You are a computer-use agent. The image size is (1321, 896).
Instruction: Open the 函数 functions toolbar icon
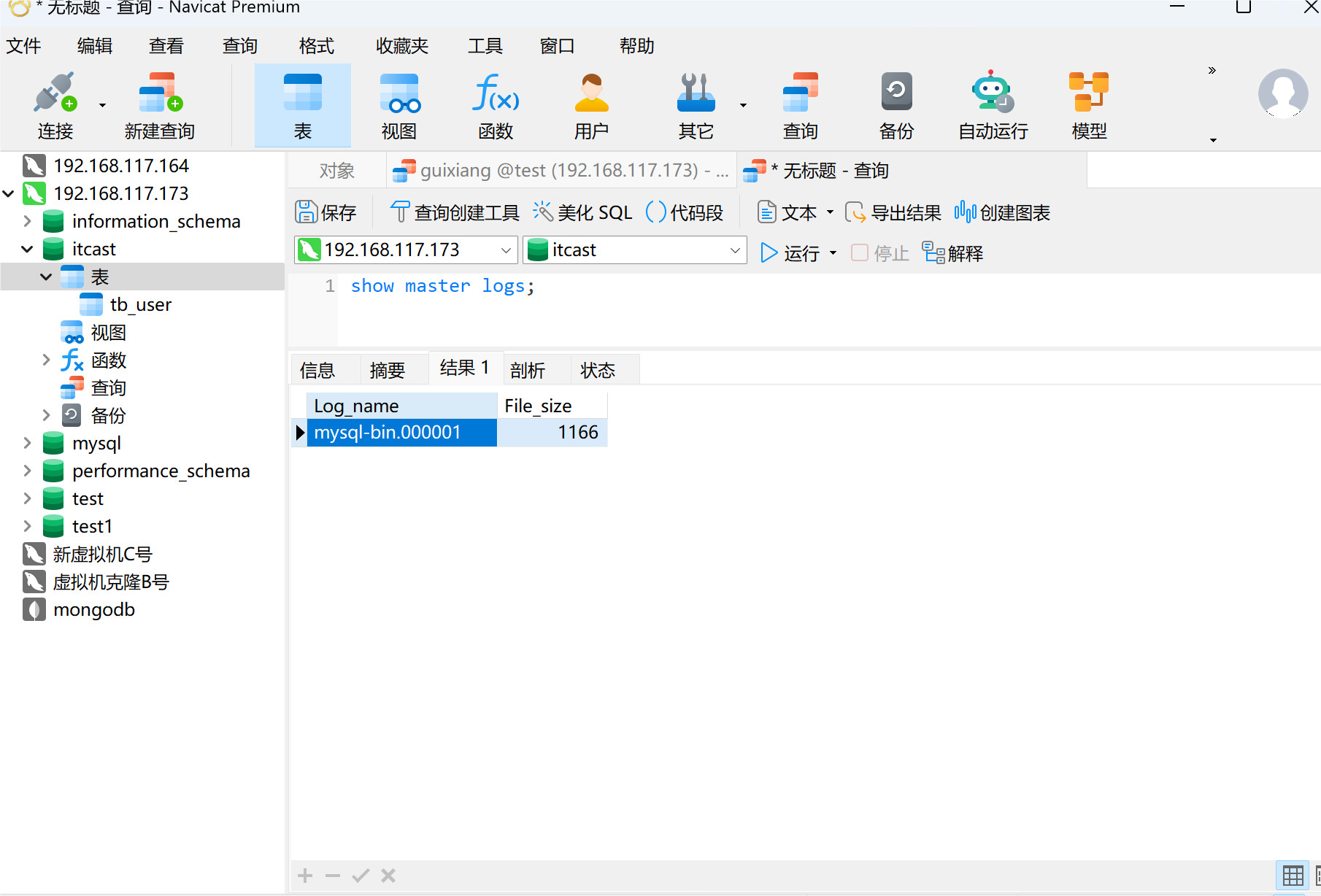[496, 106]
